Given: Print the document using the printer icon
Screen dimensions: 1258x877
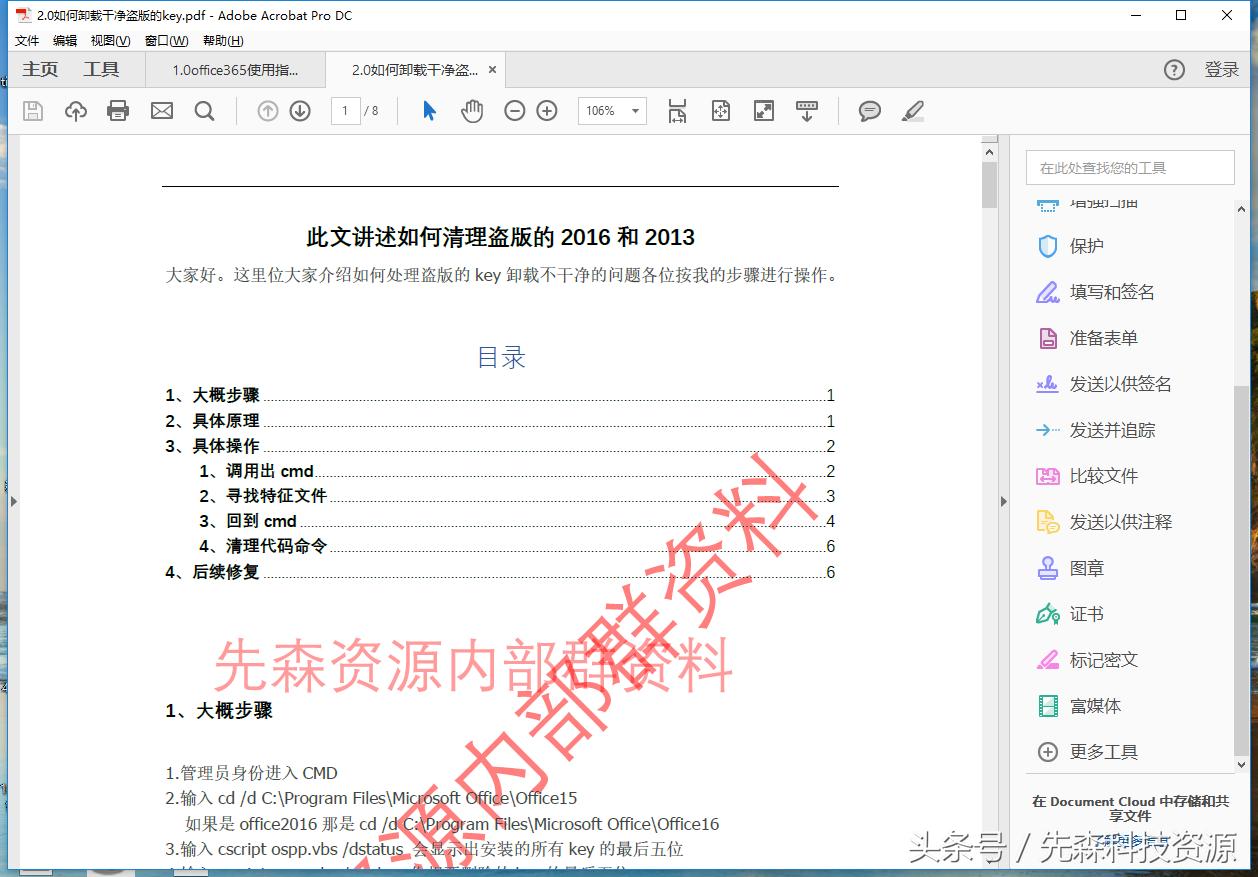Looking at the screenshot, I should pyautogui.click(x=118, y=111).
